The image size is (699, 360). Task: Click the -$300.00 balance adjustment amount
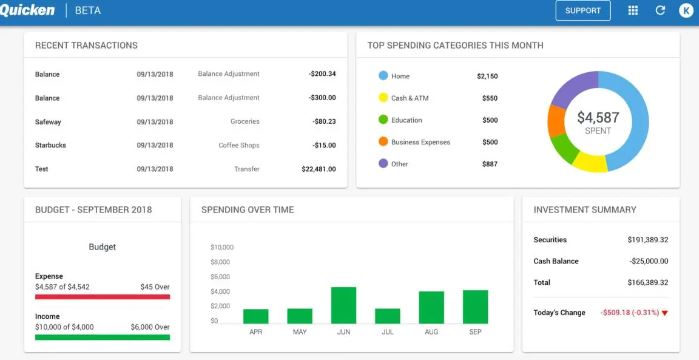[322, 98]
